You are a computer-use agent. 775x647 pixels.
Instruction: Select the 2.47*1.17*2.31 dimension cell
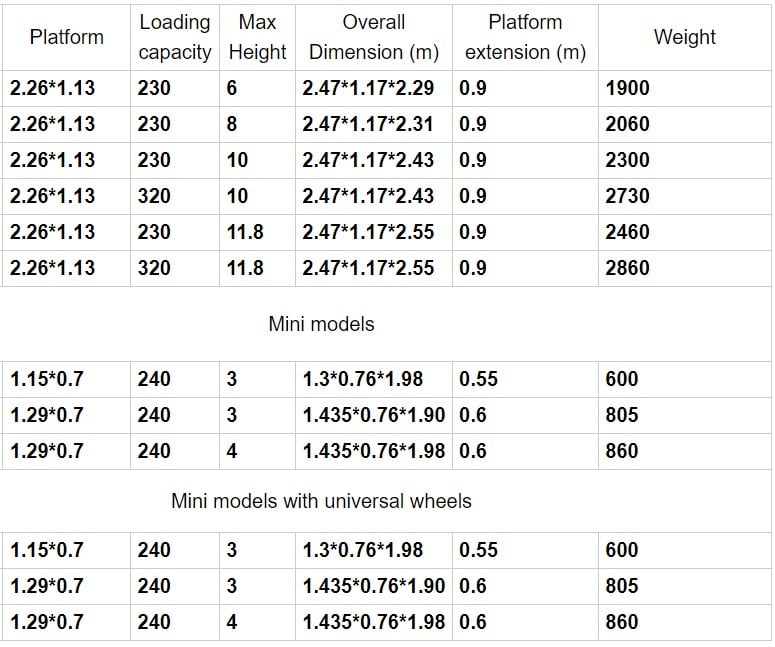pos(374,125)
